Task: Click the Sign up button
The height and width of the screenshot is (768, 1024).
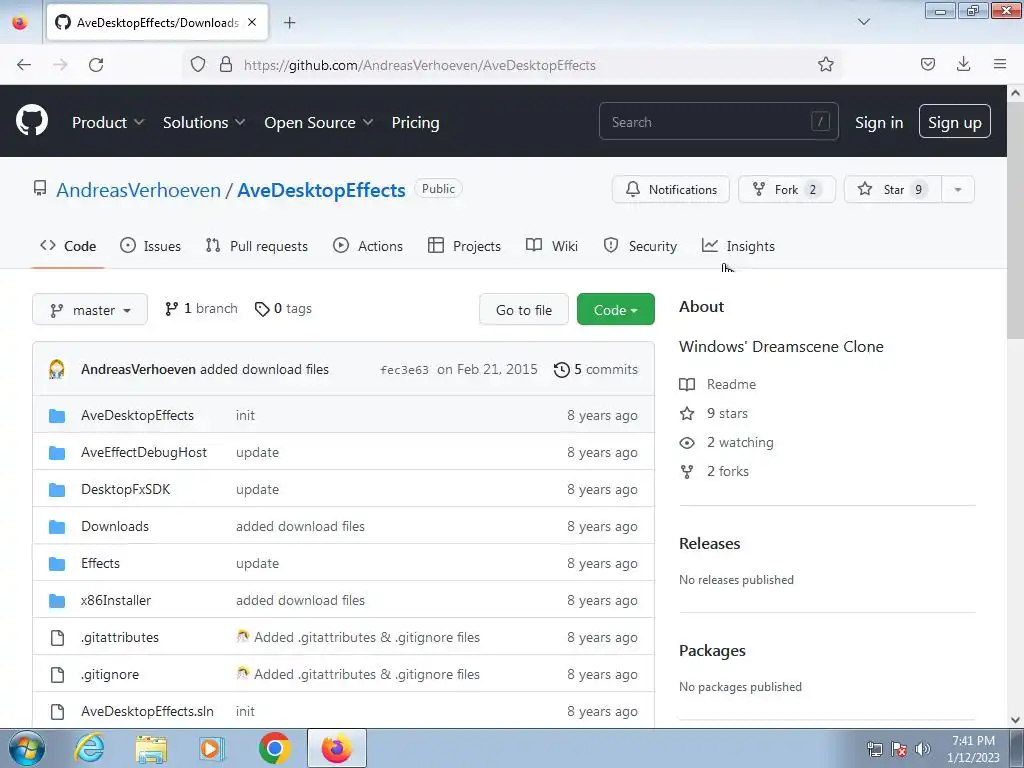Action: 954,121
